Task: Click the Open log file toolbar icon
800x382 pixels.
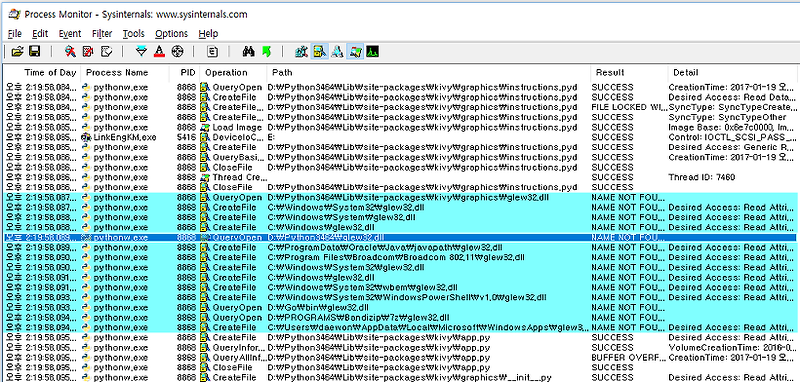Action: [17, 52]
